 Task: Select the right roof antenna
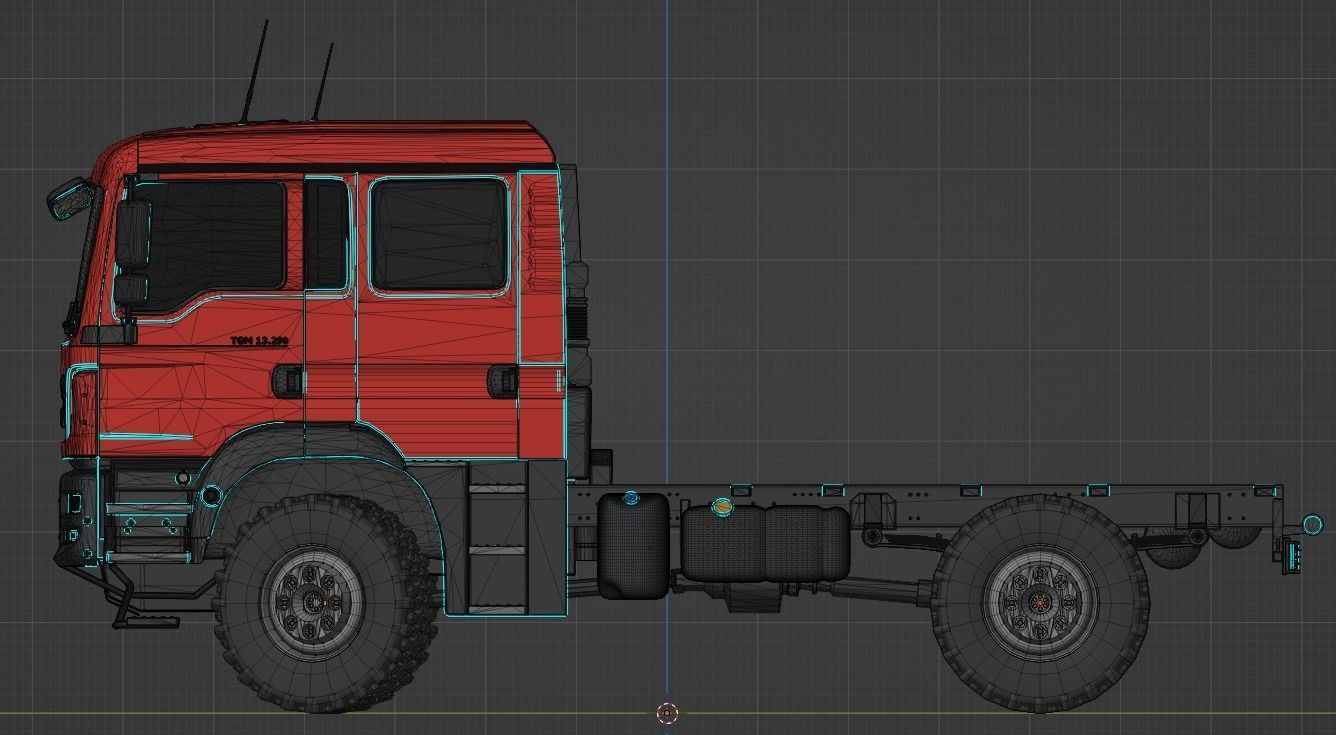322,82
